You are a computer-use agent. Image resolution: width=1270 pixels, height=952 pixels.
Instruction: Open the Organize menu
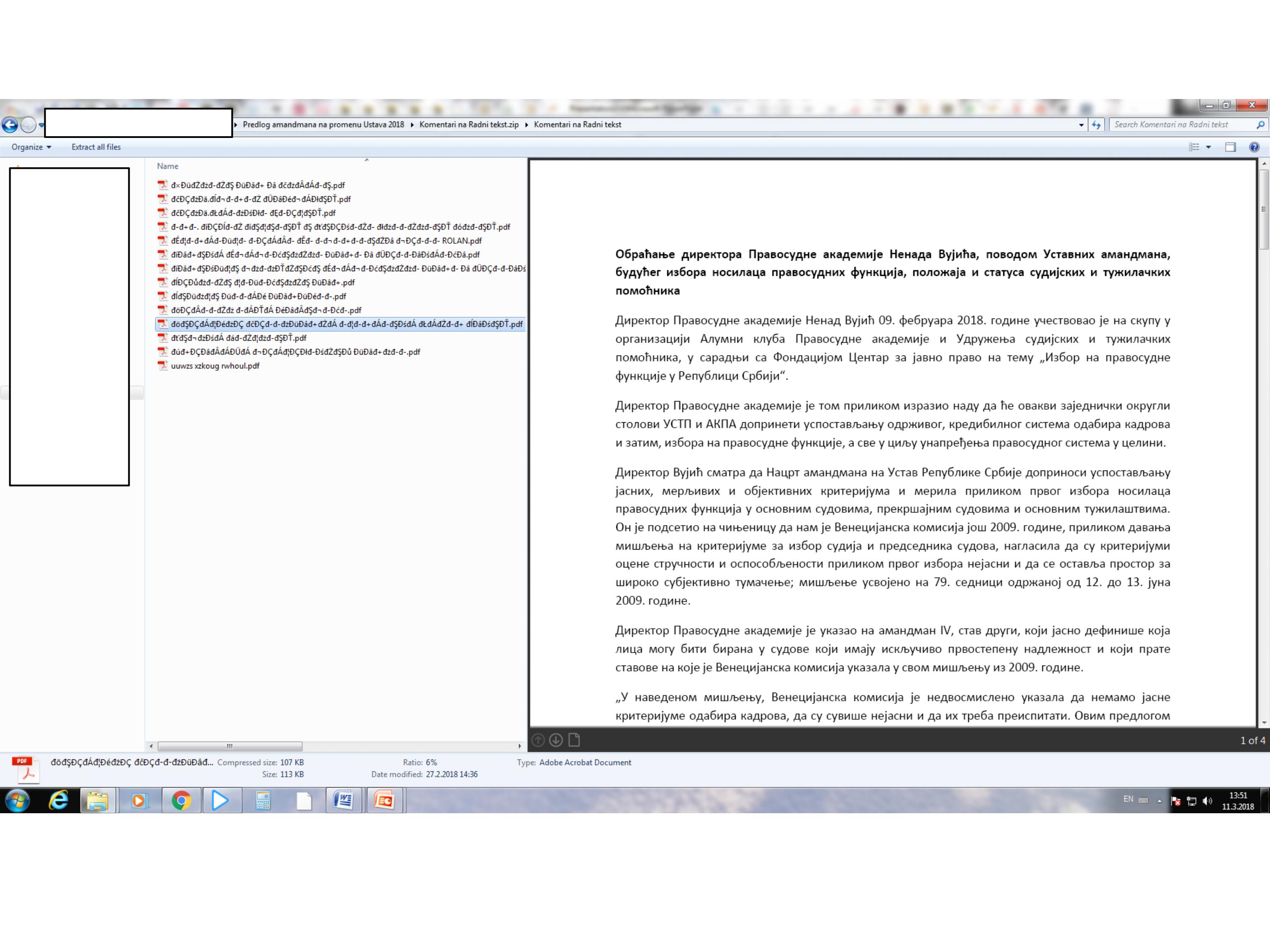coord(31,147)
